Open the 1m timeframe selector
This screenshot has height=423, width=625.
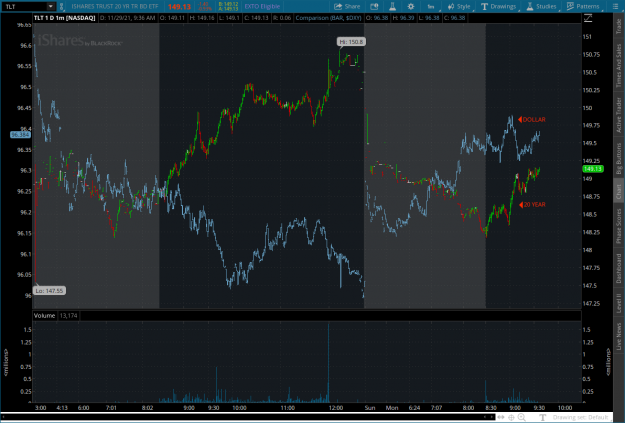click(x=431, y=6)
